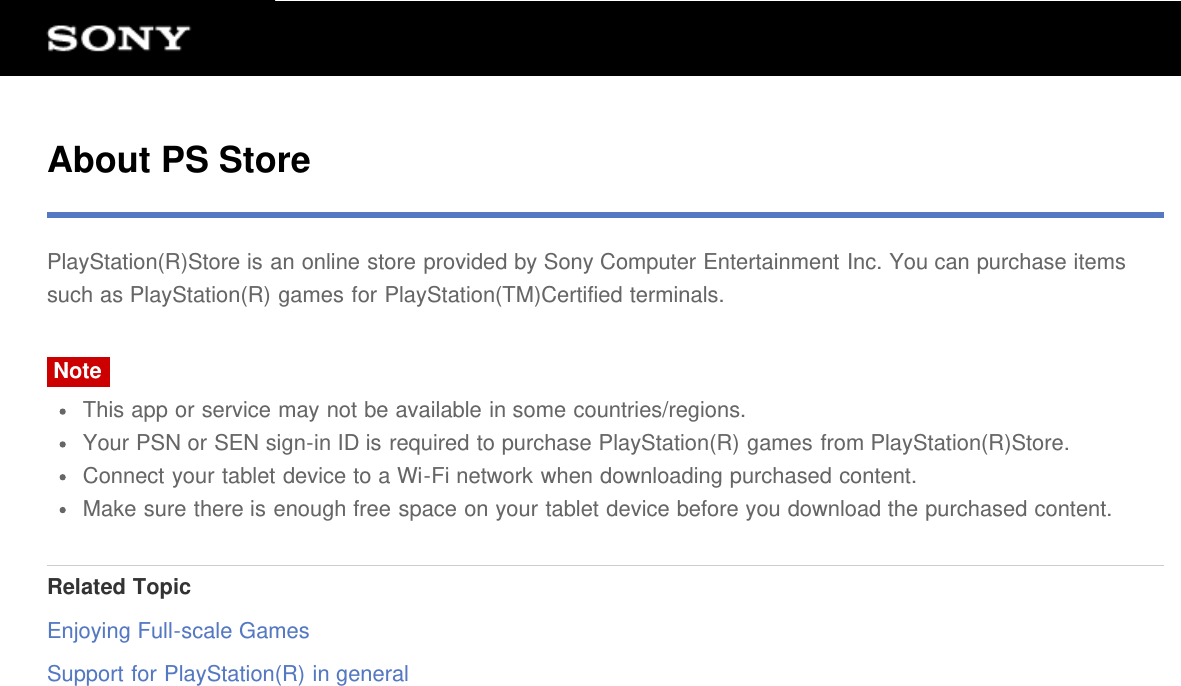
Task: Select the Related Topic heading
Action: [x=119, y=587]
